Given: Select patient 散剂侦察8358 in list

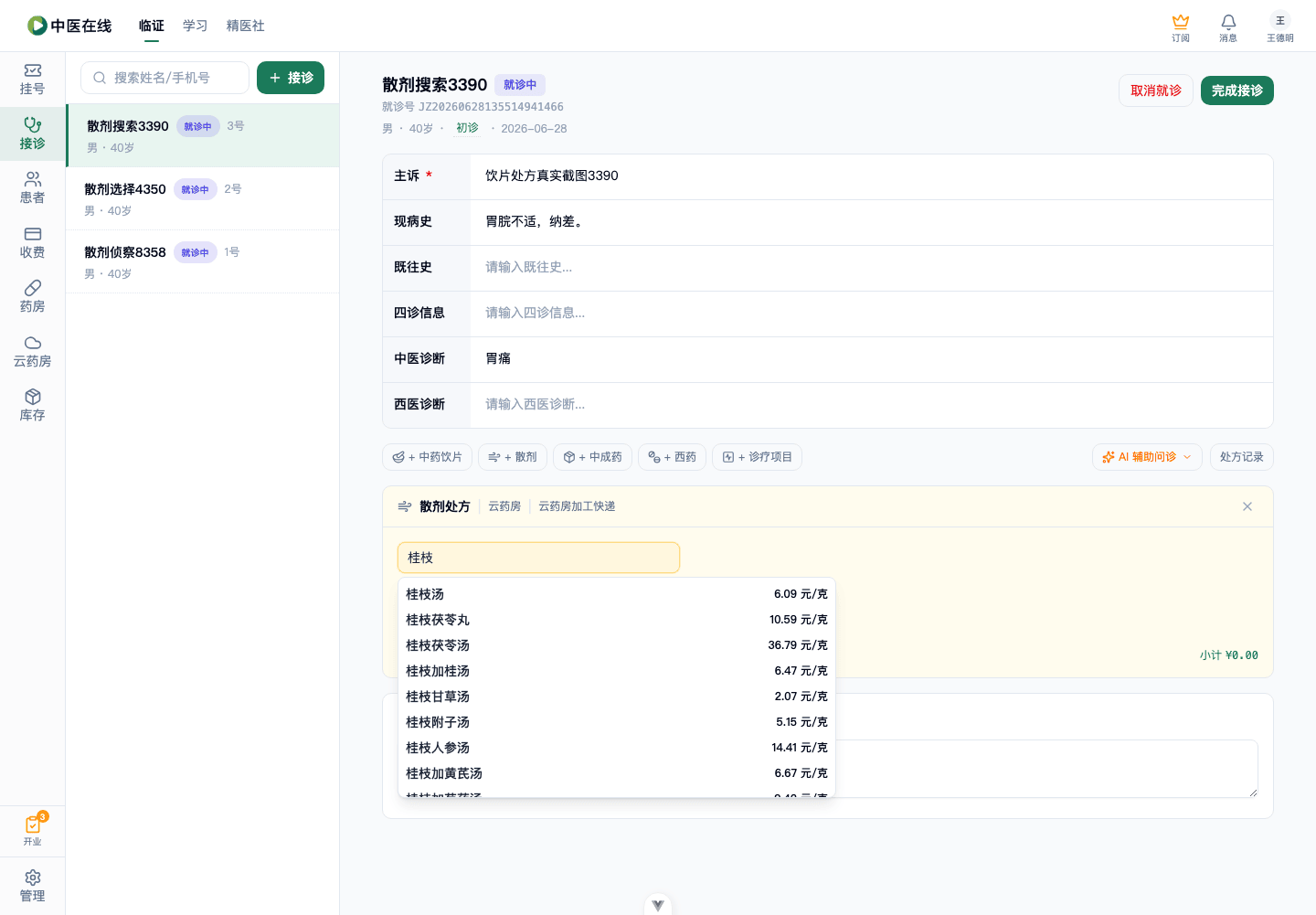Looking at the screenshot, I should pos(203,261).
